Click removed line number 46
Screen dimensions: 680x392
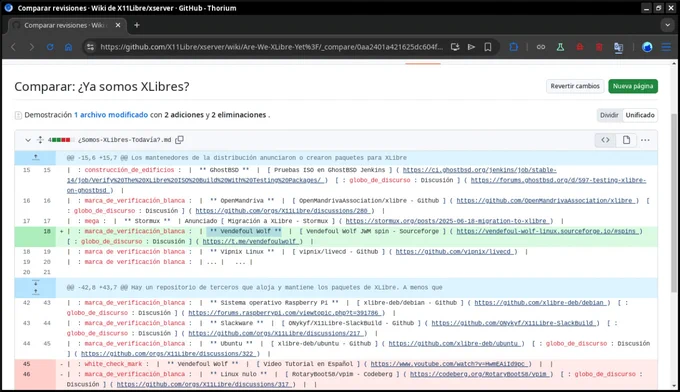(26, 374)
